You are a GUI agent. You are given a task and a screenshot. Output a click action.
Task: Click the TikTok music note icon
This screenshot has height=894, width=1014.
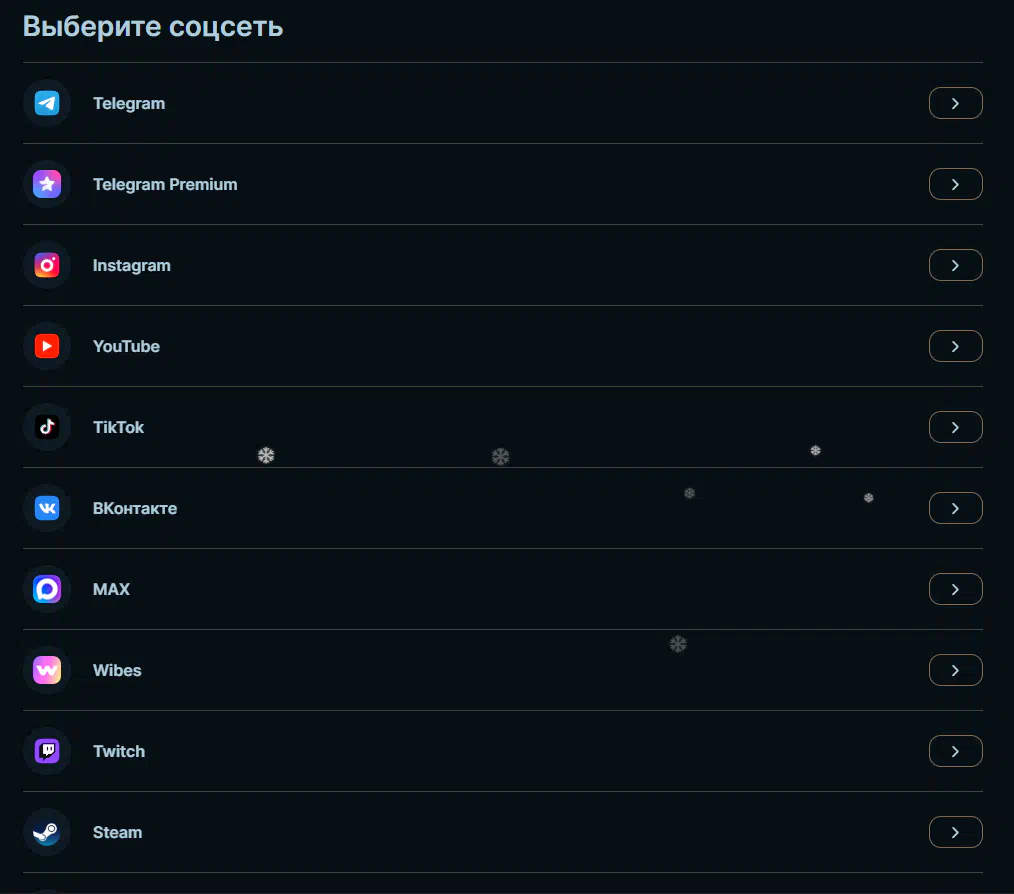[47, 427]
